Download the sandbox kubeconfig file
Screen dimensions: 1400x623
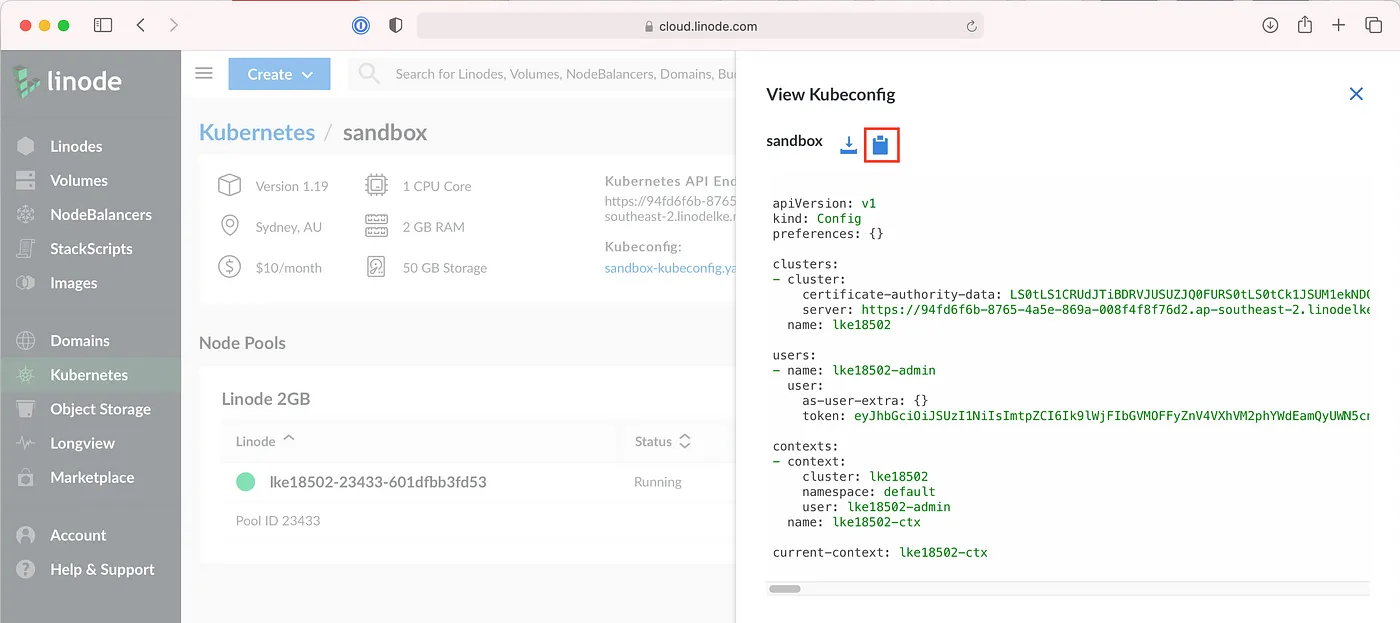(x=848, y=145)
